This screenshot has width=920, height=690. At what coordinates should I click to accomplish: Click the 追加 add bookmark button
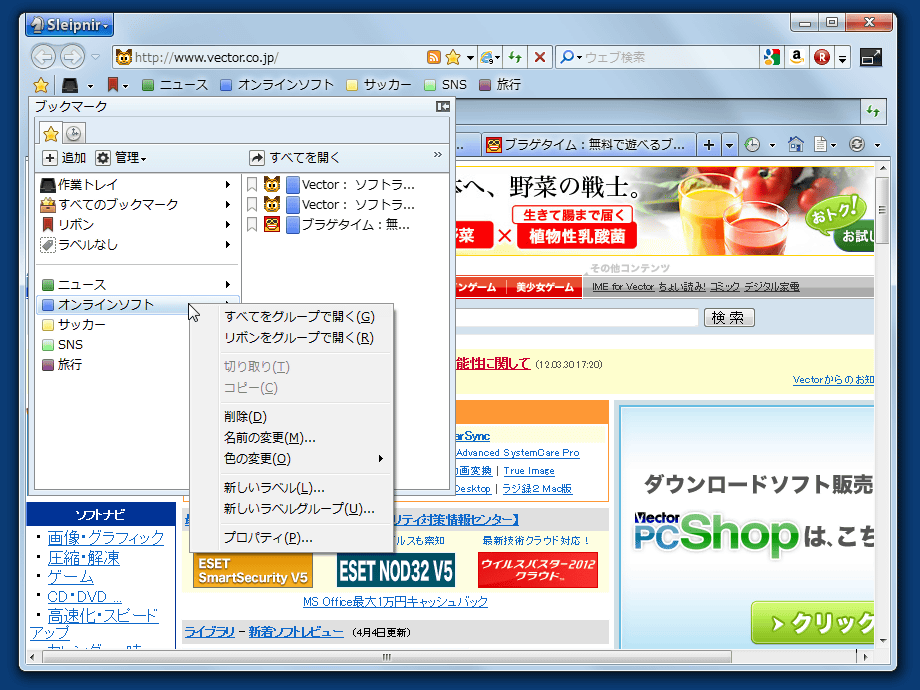[65, 157]
